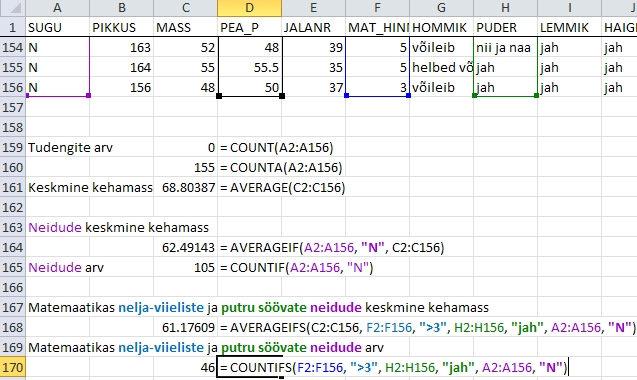The image size is (637, 380).
Task: Select cell H154 nii ja naa
Action: [x=505, y=48]
